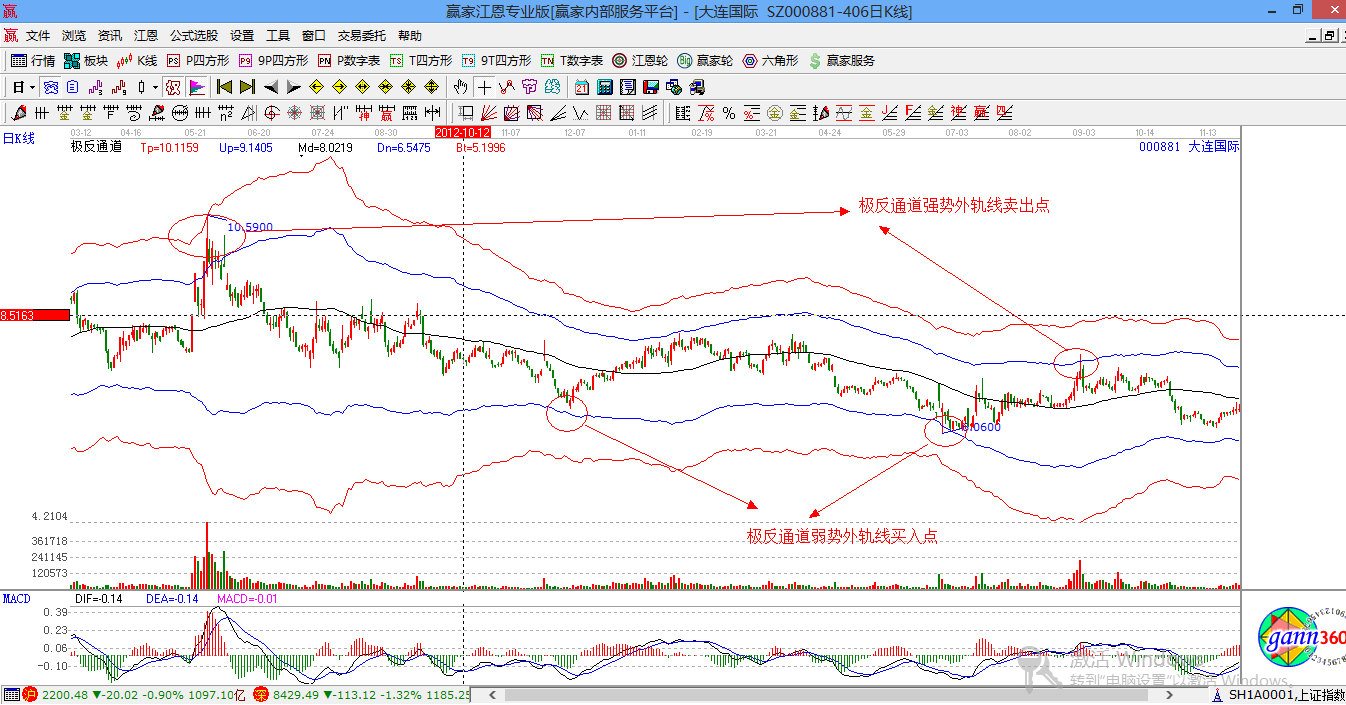Click the 板块 sector button
This screenshot has height=705, width=1346.
[x=86, y=61]
